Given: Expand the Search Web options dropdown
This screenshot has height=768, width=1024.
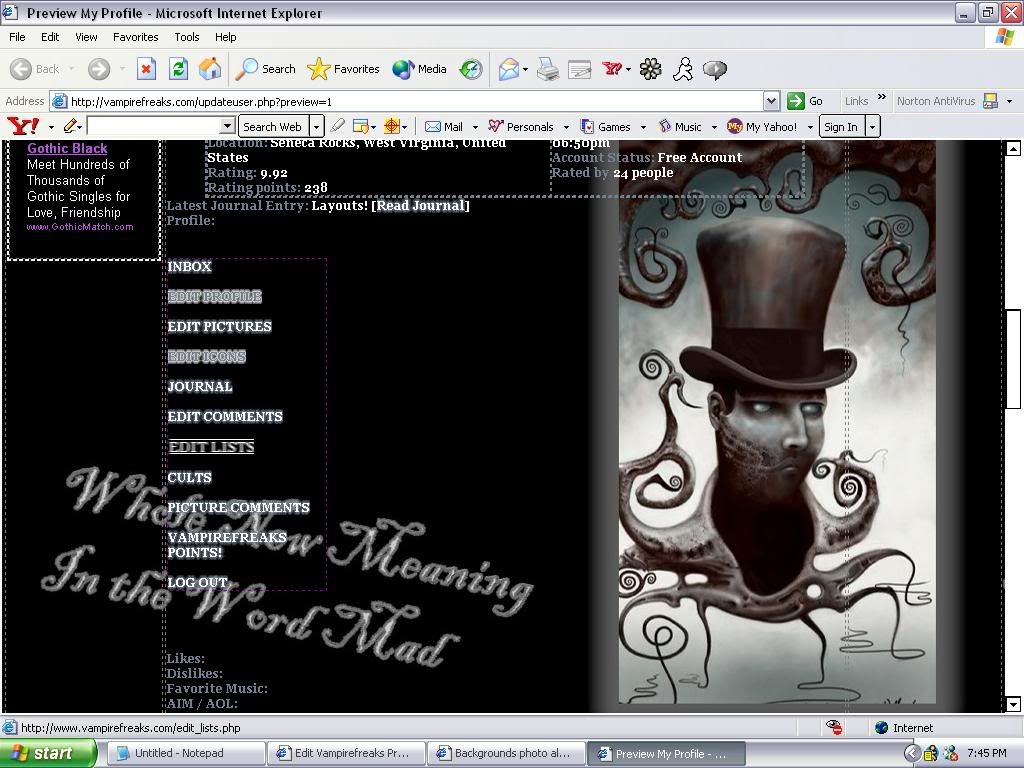Looking at the screenshot, I should (x=317, y=127).
